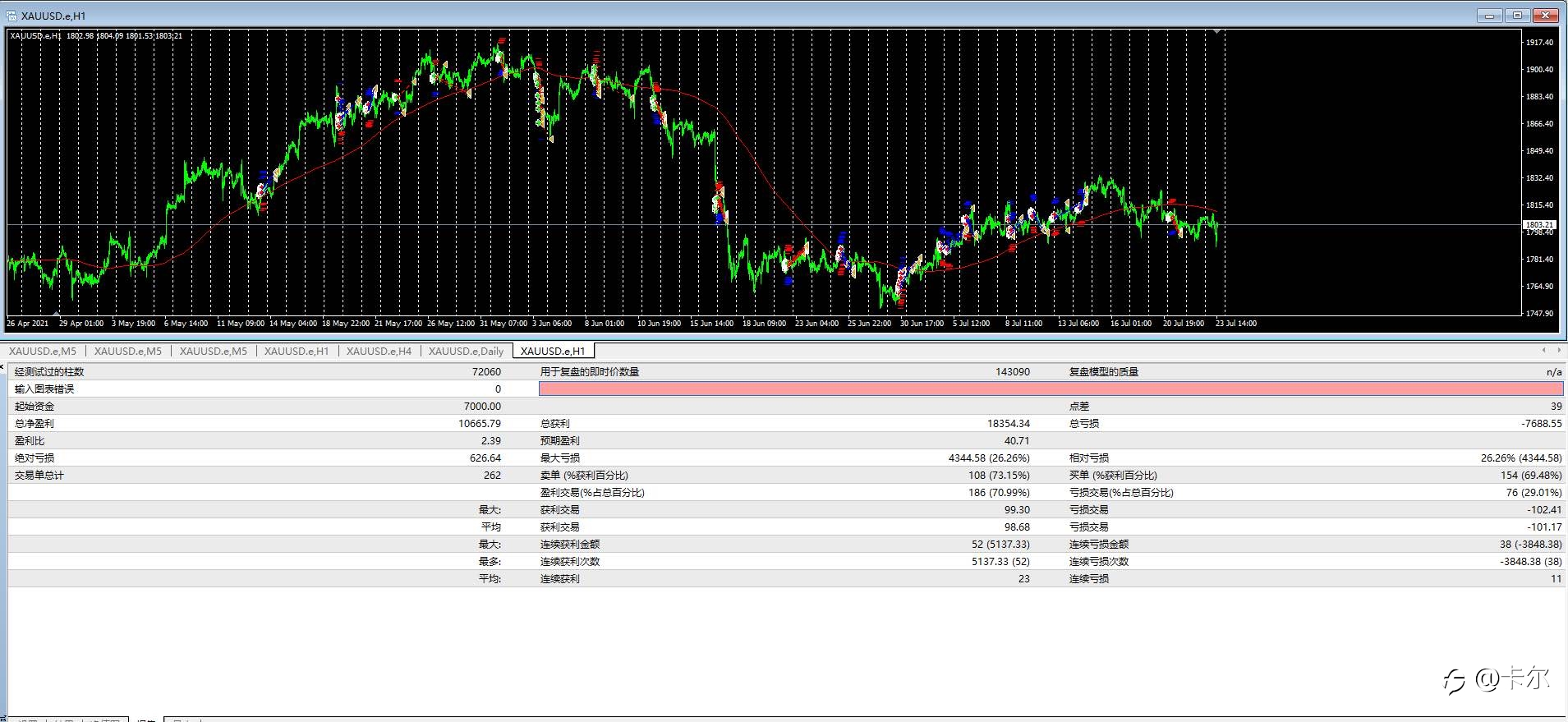Click the 1917.40 level on the price scale
Viewport: 1568px width, 722px height.
[x=1539, y=42]
